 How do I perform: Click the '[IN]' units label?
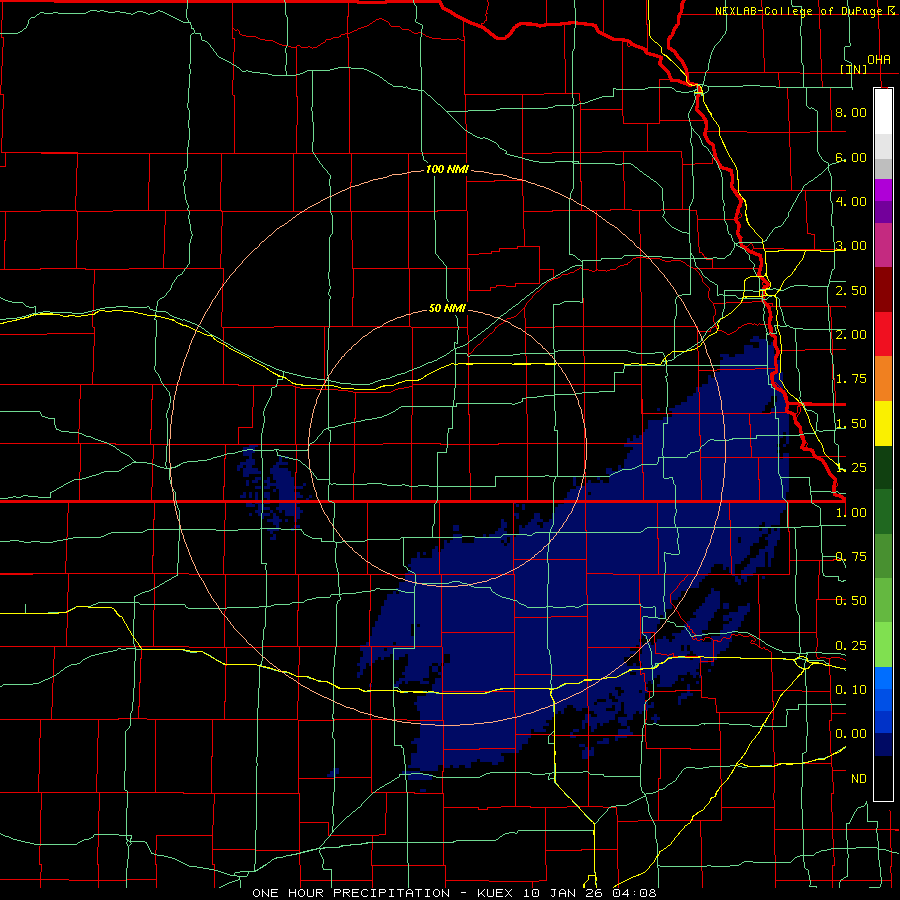pos(854,69)
